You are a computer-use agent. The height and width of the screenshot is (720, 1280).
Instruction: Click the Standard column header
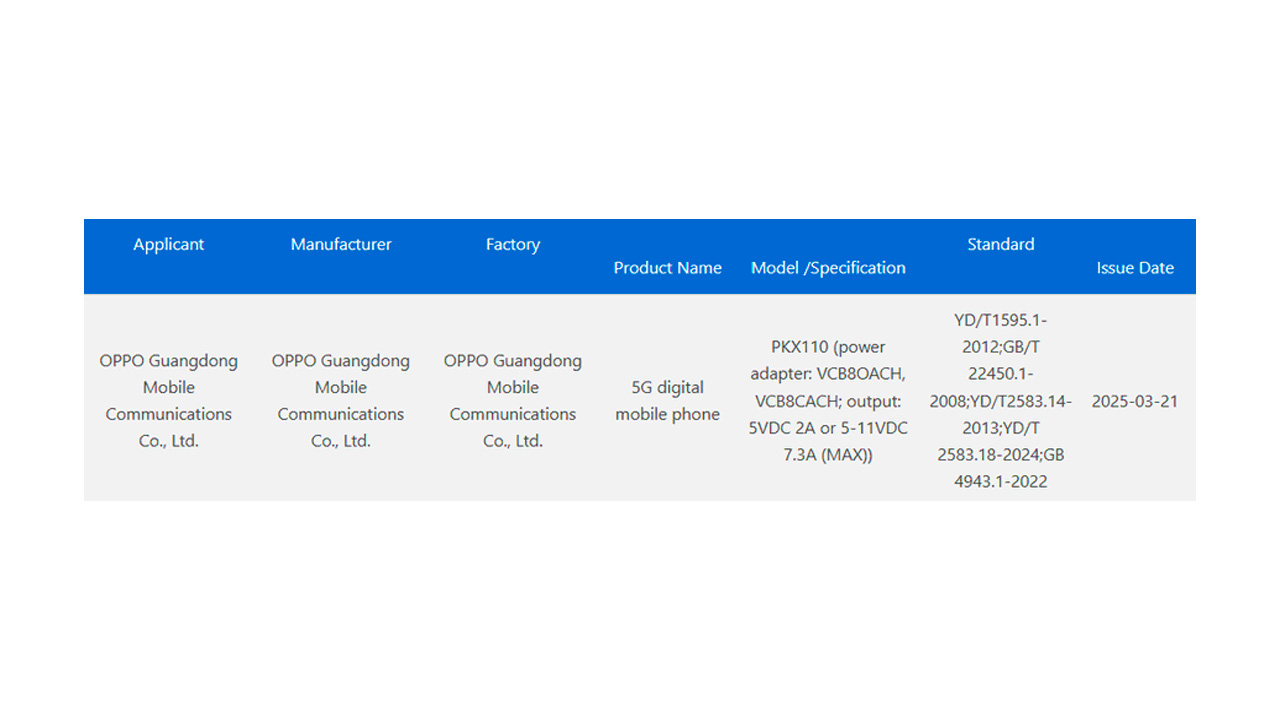tap(1001, 245)
